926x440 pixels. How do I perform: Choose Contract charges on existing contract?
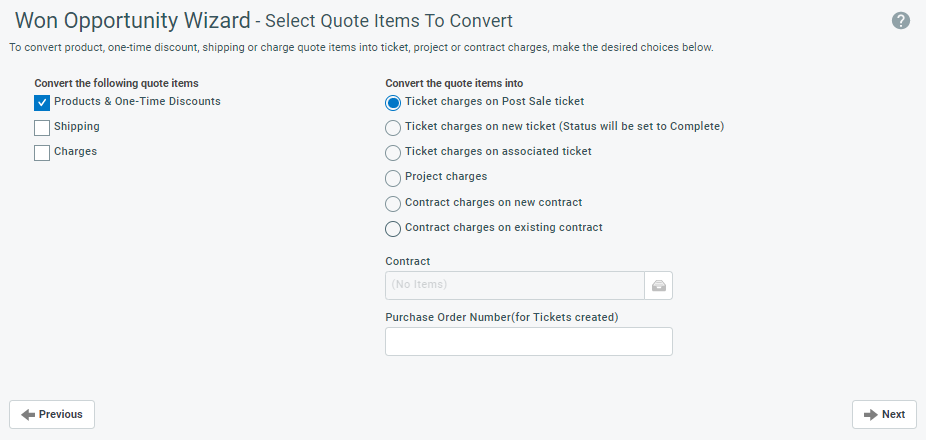393,229
